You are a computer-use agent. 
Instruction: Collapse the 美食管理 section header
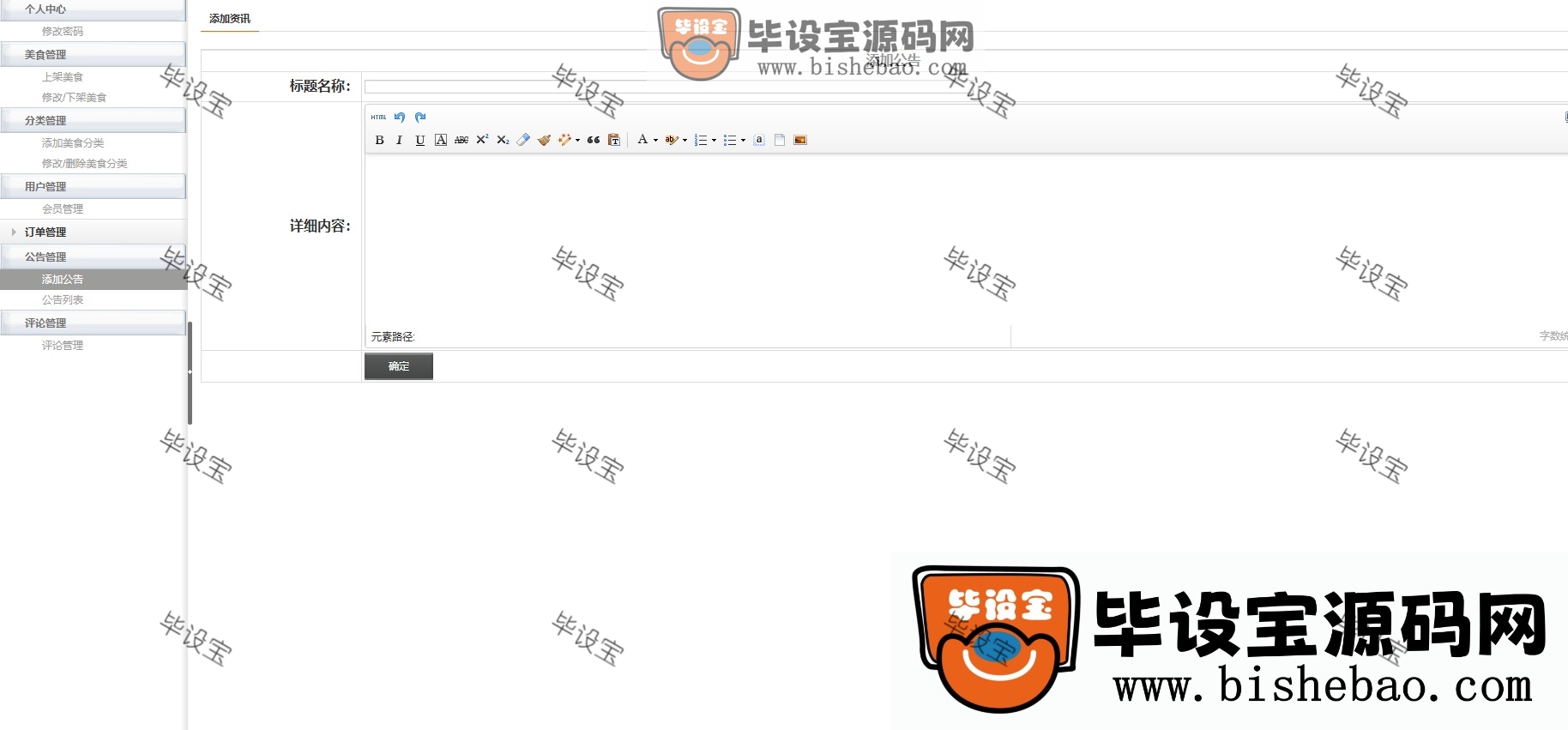click(x=93, y=55)
